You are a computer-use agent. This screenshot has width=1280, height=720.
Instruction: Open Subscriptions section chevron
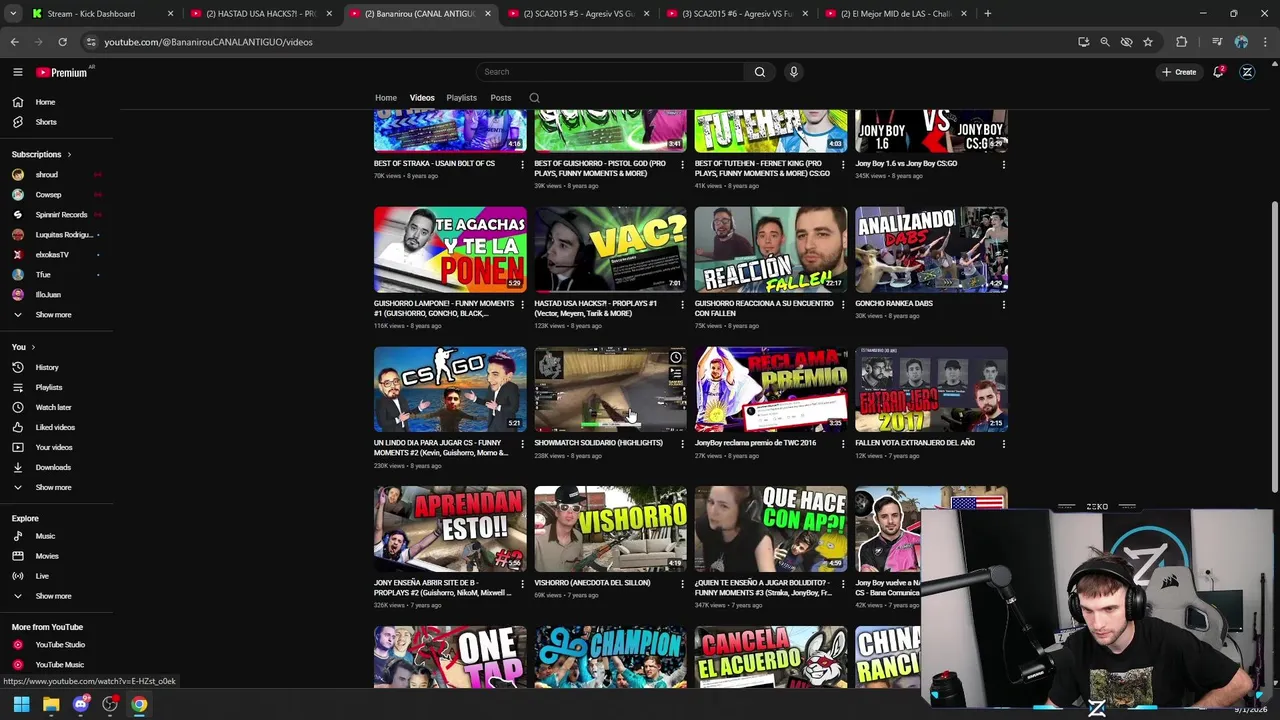point(69,155)
